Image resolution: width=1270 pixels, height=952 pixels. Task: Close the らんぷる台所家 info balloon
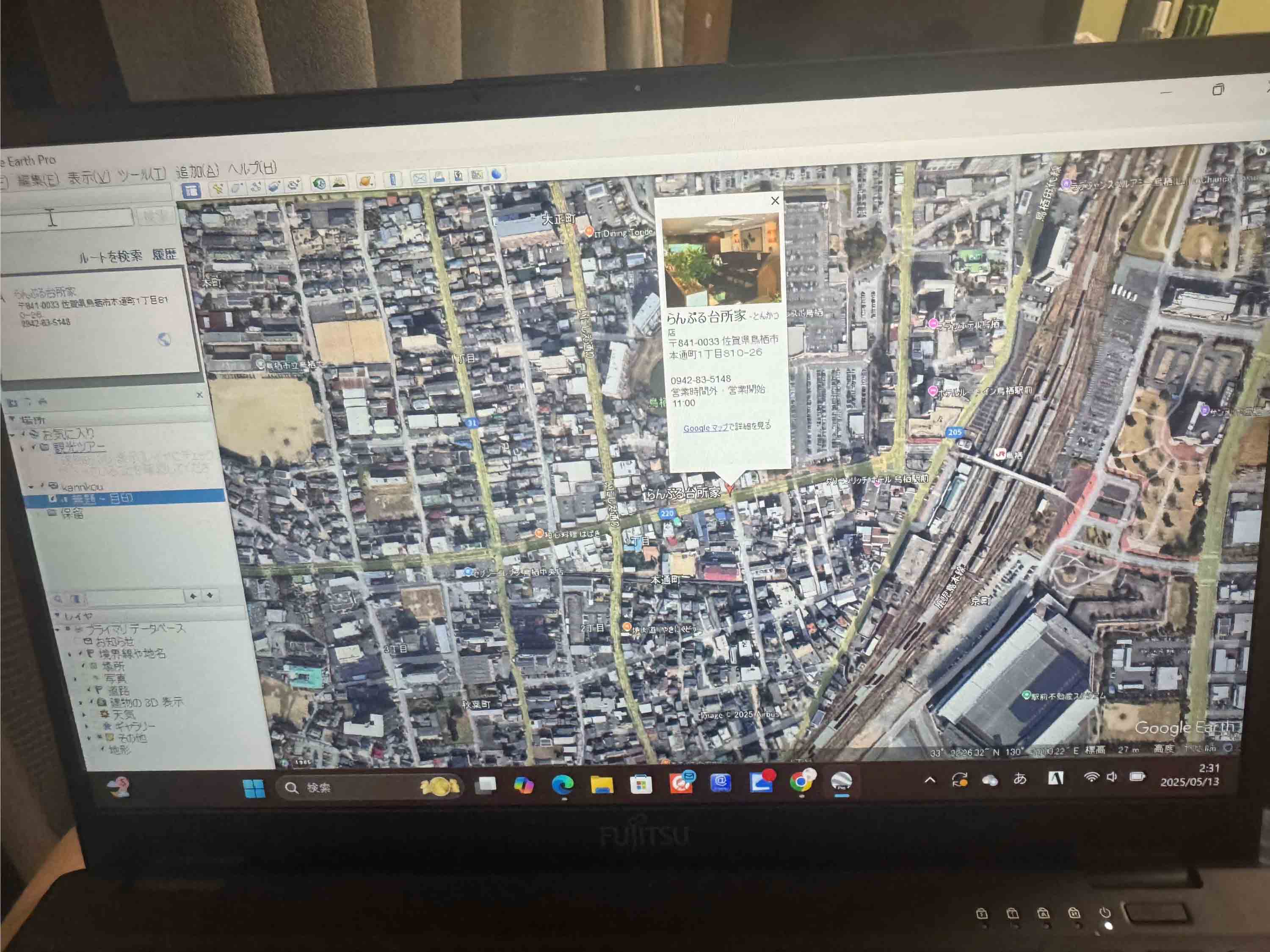[775, 200]
